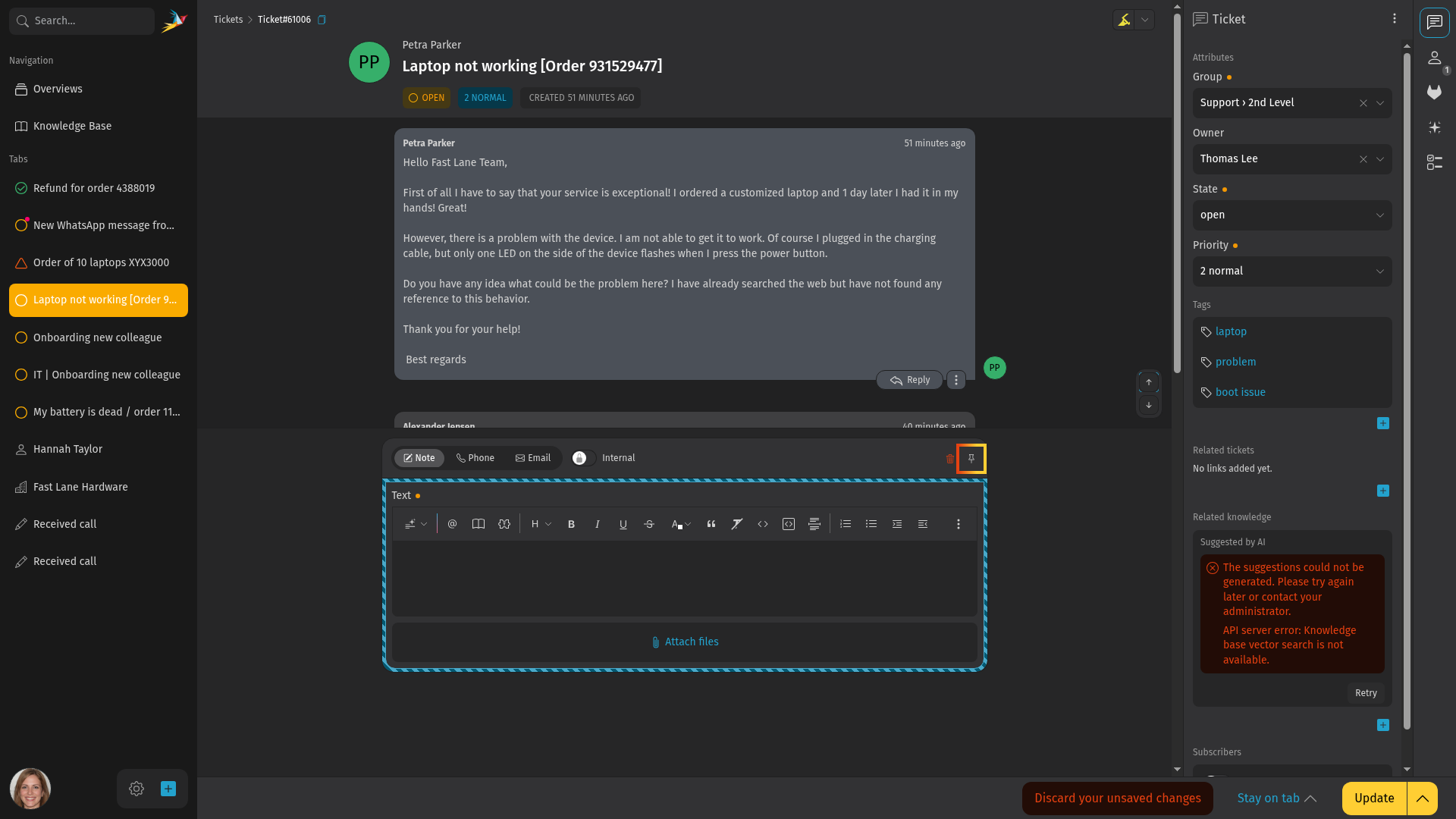Retry generating AI suggestions

coord(1366,693)
